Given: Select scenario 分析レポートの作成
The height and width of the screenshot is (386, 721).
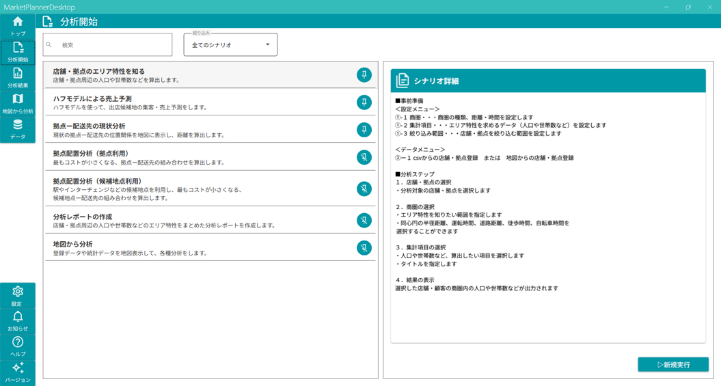Looking at the screenshot, I should tap(211, 220).
